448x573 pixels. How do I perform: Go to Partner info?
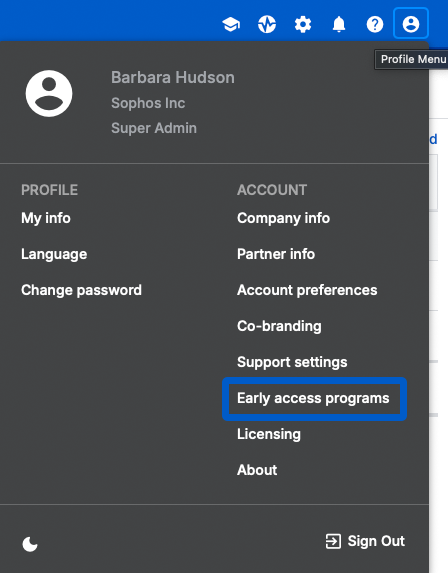pos(276,254)
